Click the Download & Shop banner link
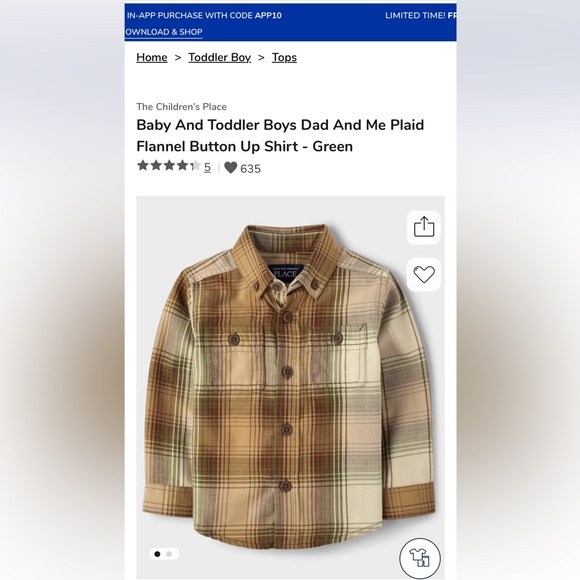The width and height of the screenshot is (580, 580). (163, 32)
